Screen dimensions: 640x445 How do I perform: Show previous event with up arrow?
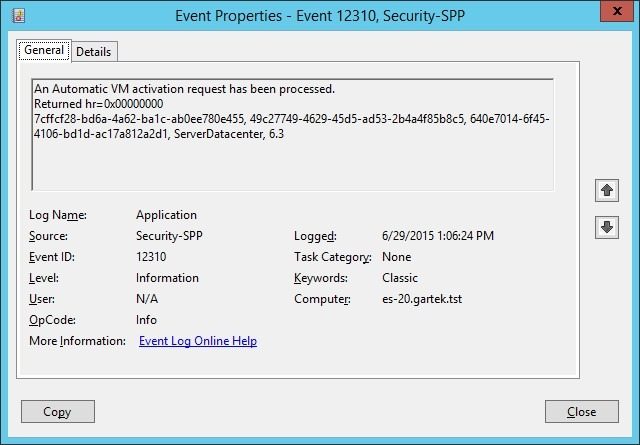tap(607, 190)
